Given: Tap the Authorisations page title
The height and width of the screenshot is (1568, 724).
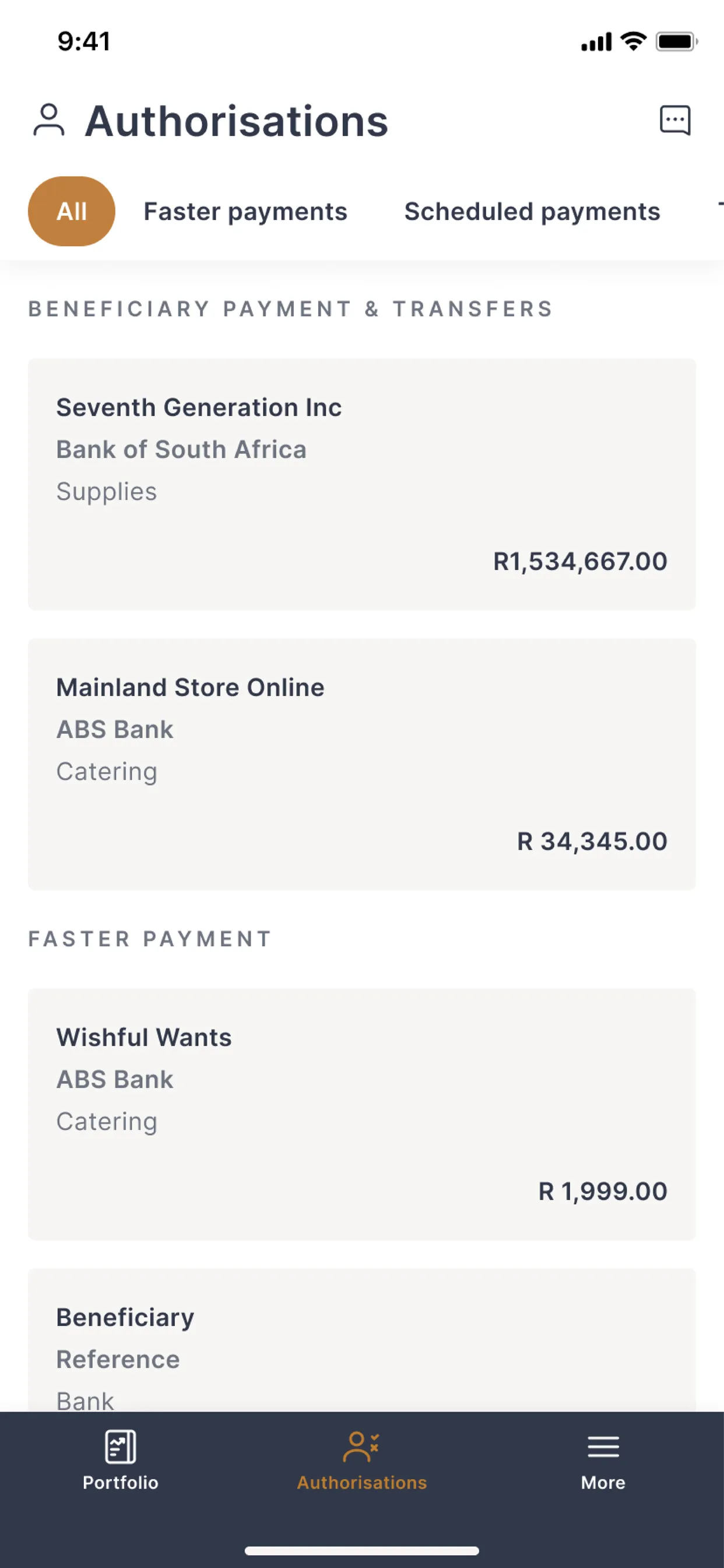Looking at the screenshot, I should pyautogui.click(x=236, y=121).
